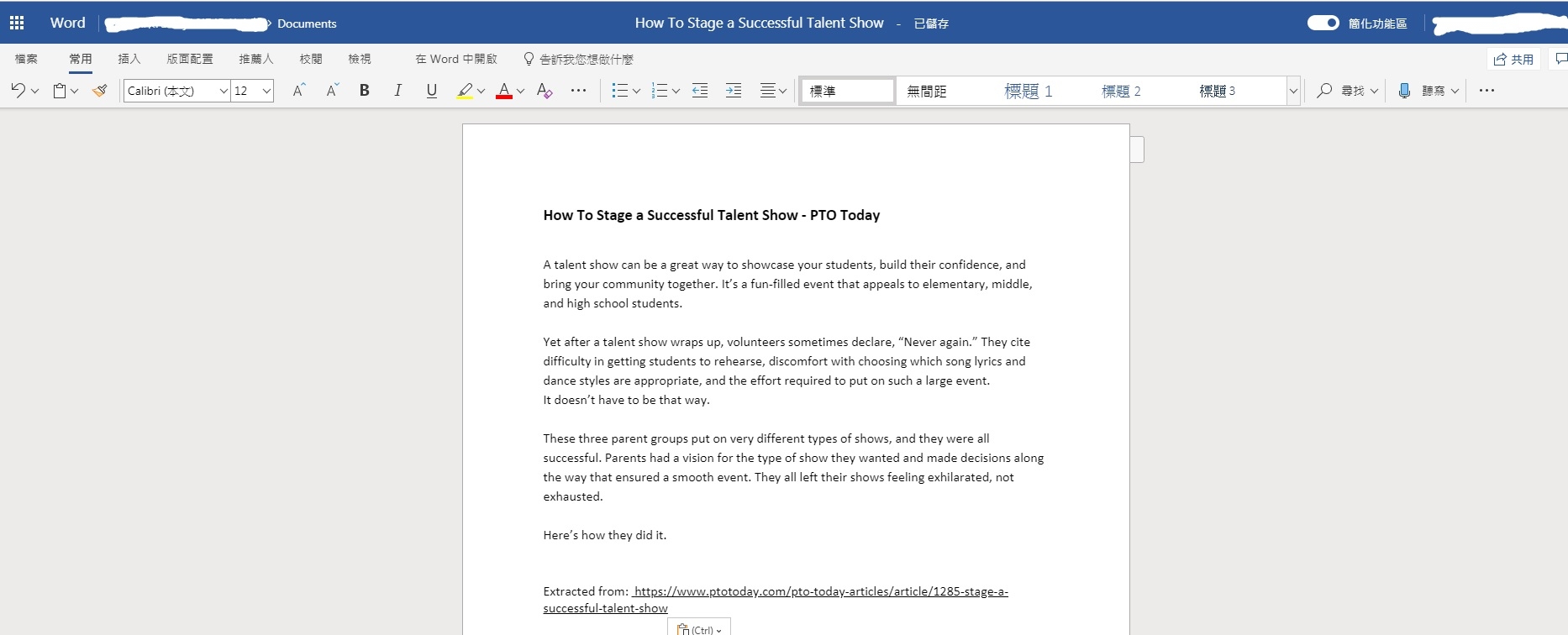Expand the Calibri font name dropdown

click(x=223, y=91)
